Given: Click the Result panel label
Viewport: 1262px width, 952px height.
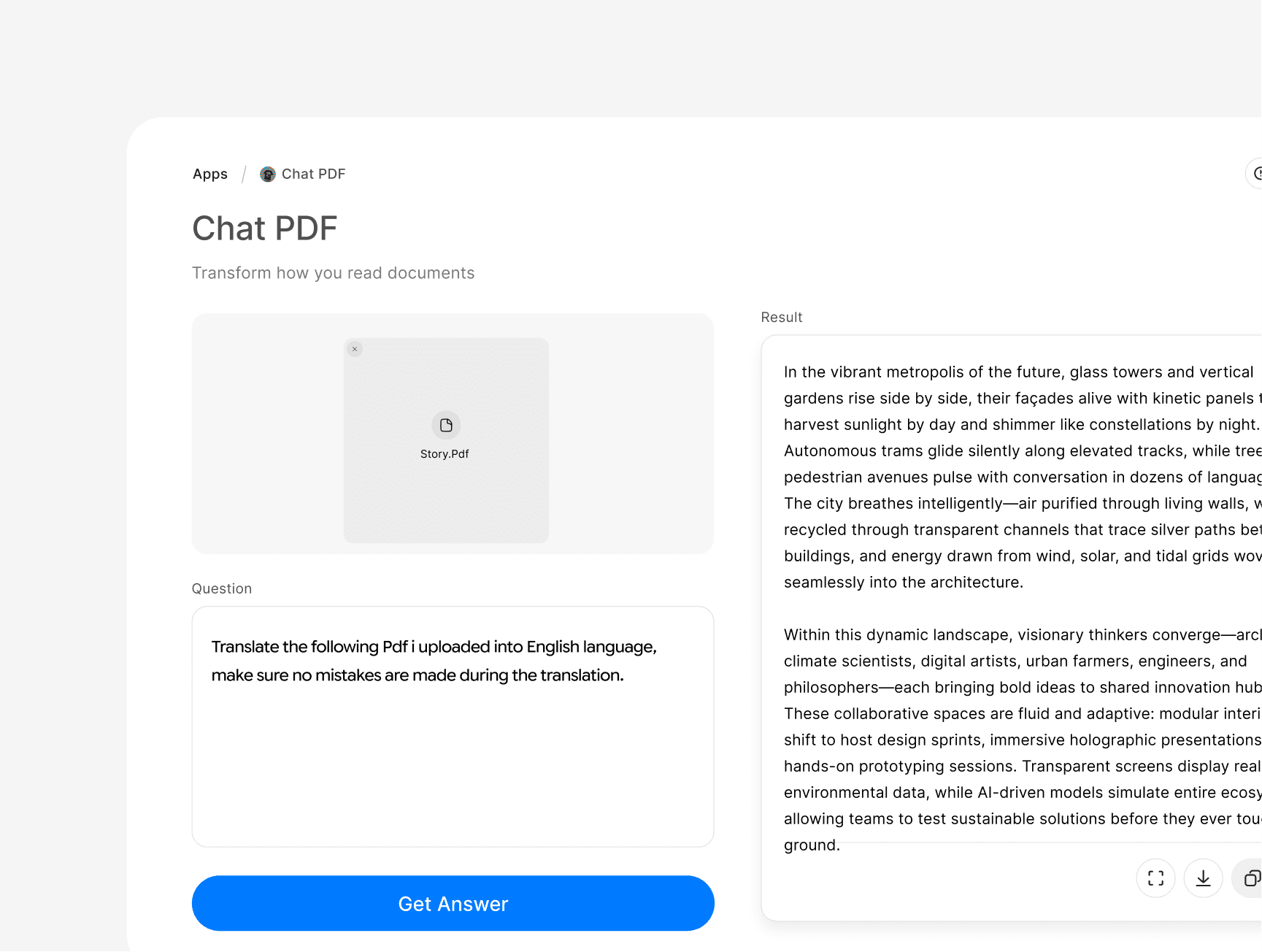Looking at the screenshot, I should point(781,318).
